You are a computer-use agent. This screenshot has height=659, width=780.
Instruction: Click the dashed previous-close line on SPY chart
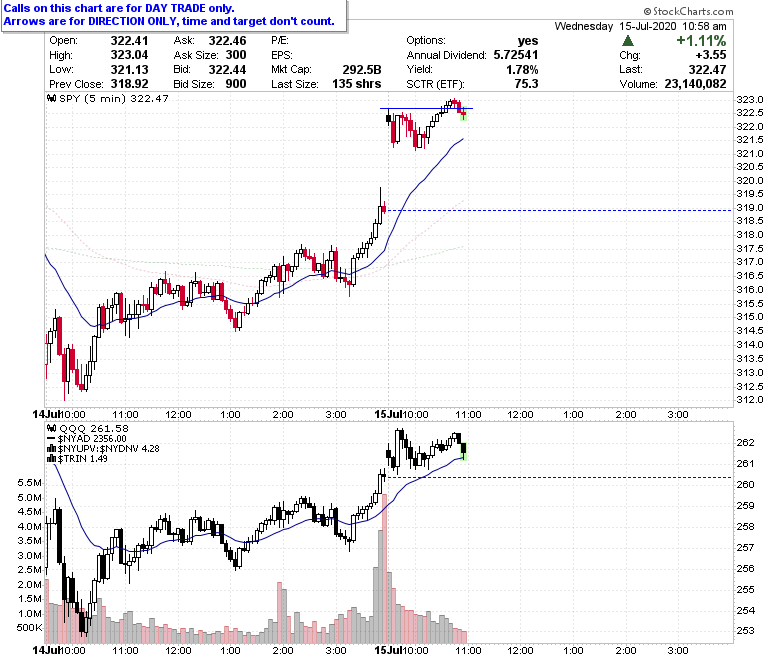pos(559,210)
